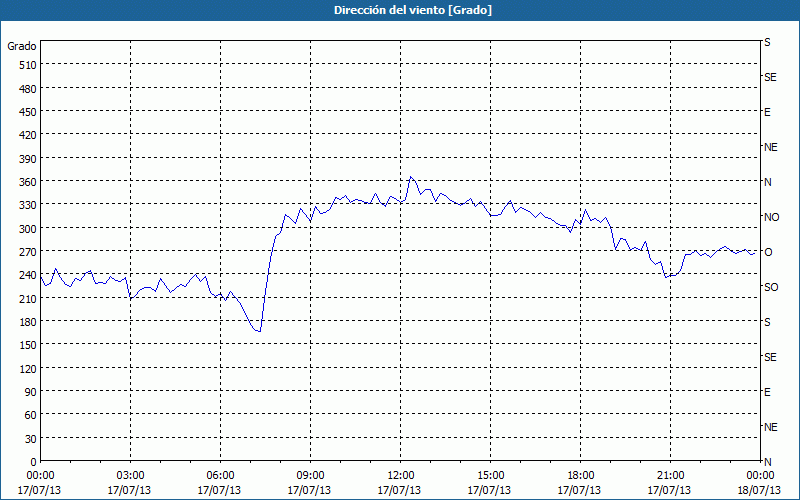
Task: Pick the "390" y-axis value
Action: click(28, 159)
